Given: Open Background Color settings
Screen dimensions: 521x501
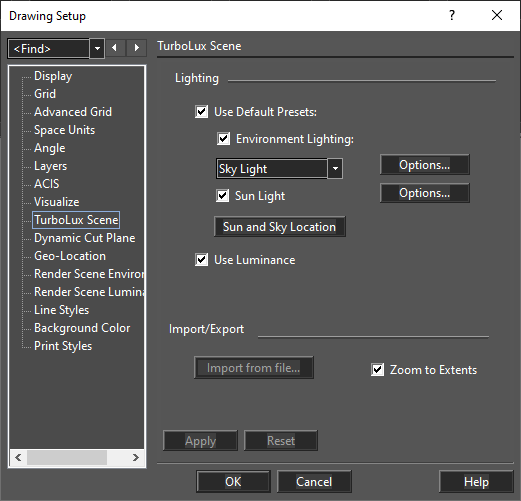Looking at the screenshot, I should click(x=82, y=328).
